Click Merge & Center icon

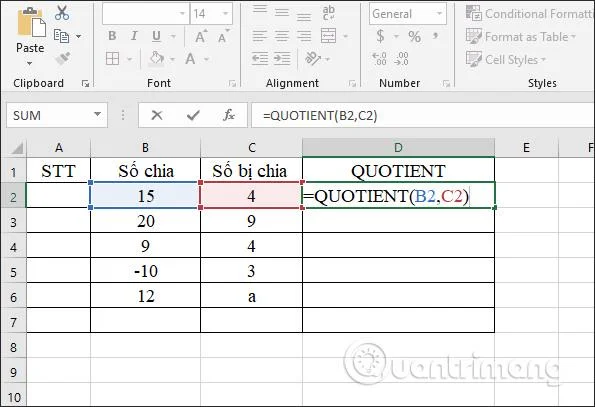click(x=329, y=36)
